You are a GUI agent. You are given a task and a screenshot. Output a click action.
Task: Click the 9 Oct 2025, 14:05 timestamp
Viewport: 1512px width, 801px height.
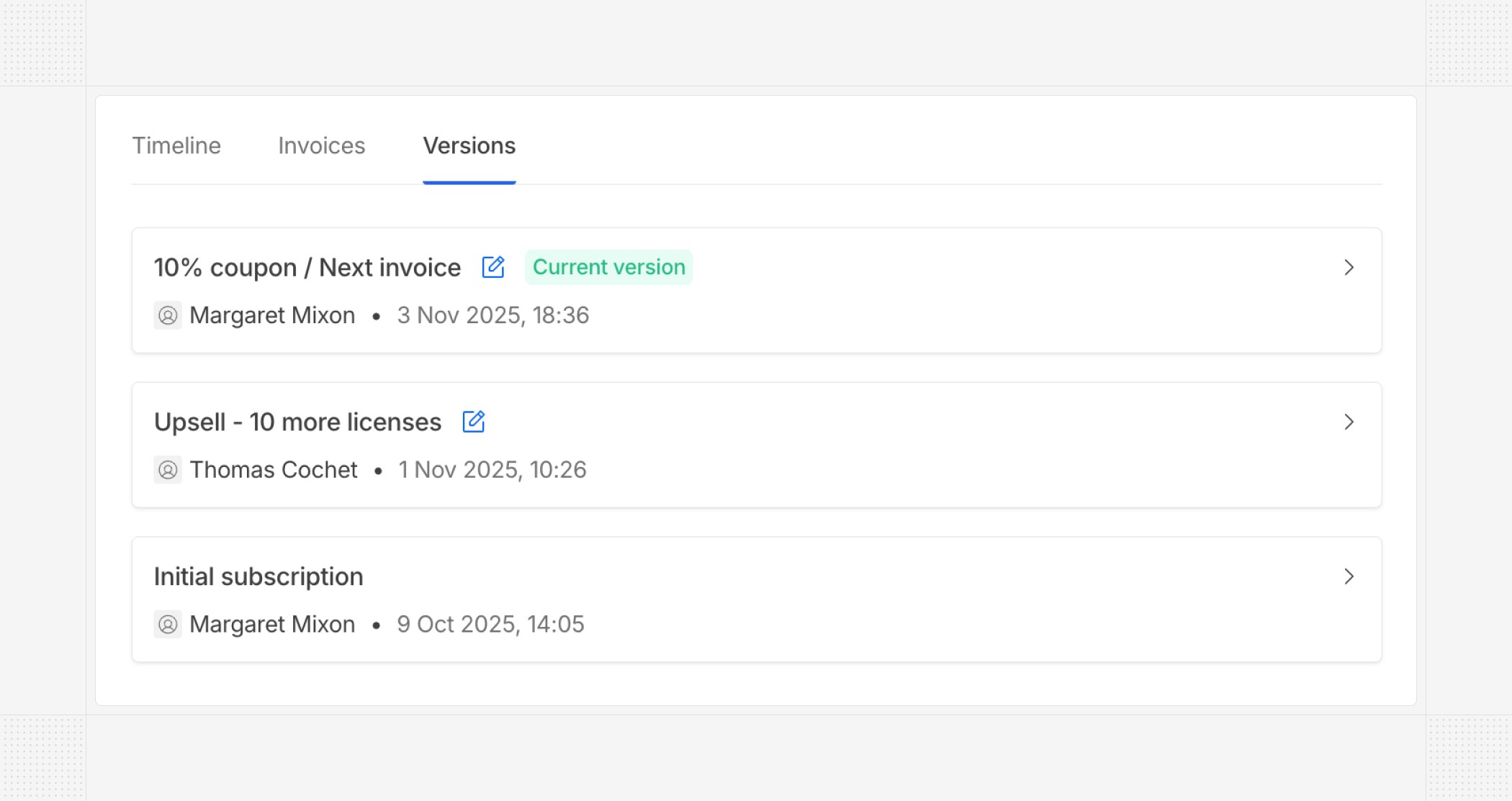[490, 624]
